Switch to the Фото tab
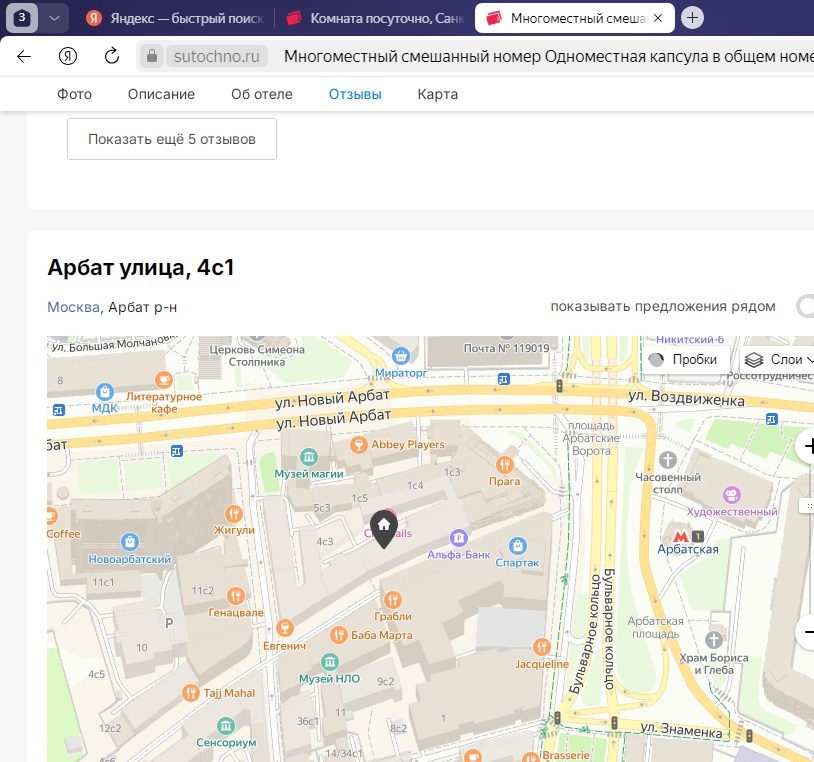 (x=74, y=93)
